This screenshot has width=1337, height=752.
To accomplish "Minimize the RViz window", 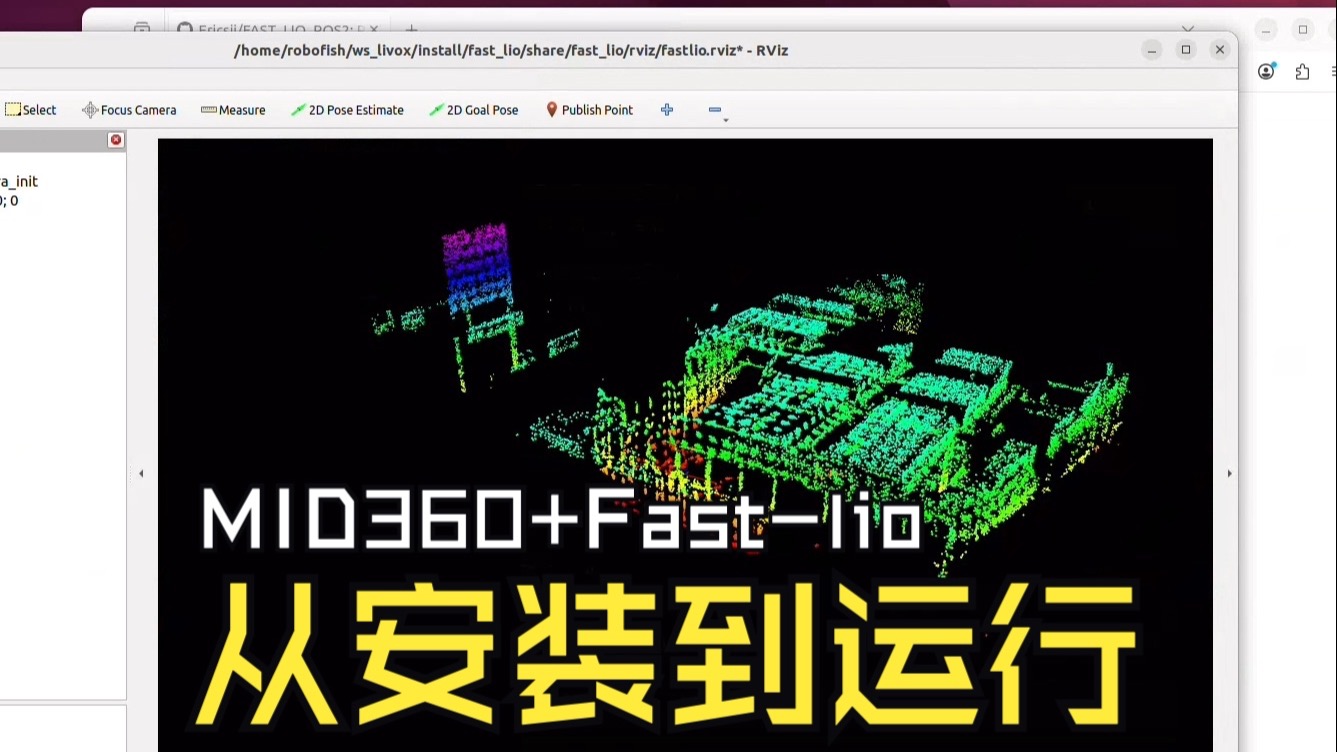I will coord(1152,50).
